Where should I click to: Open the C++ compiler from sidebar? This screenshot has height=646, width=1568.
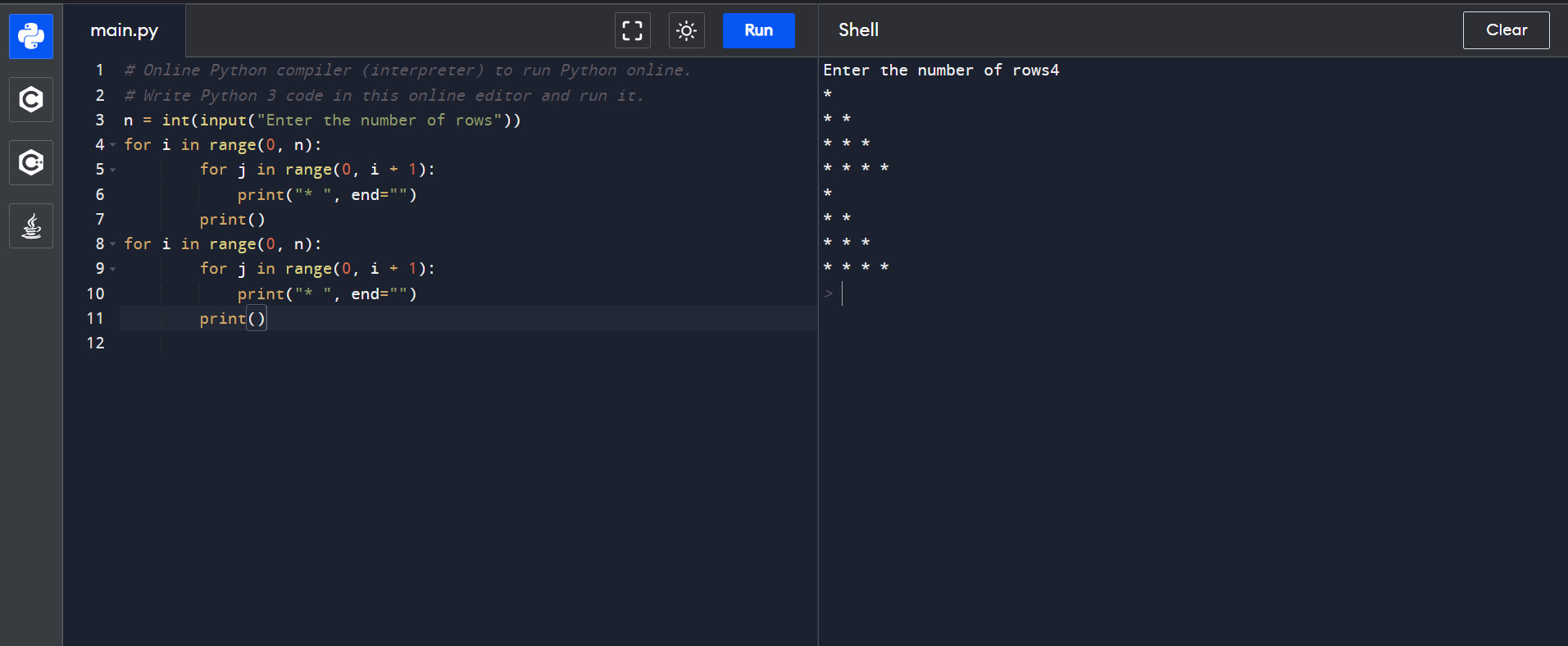[x=31, y=162]
